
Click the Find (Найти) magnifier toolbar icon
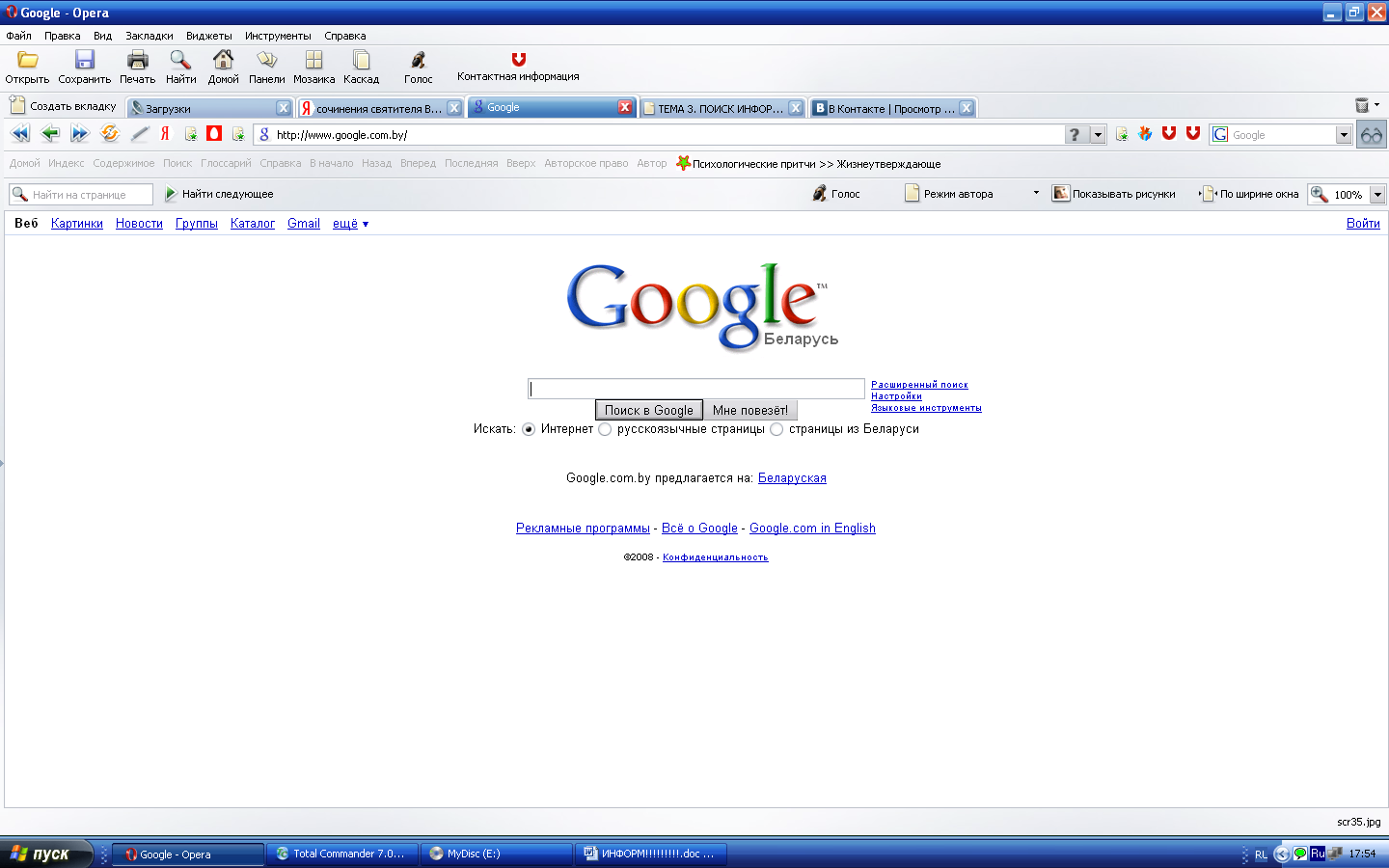pyautogui.click(x=180, y=60)
